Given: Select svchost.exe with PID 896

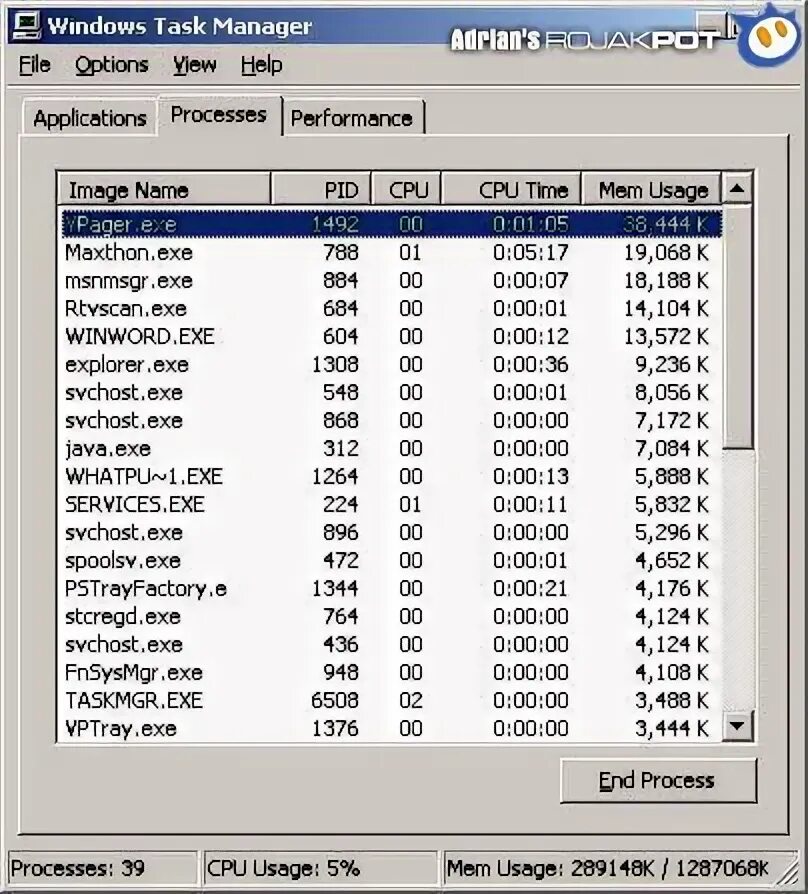Looking at the screenshot, I should (x=390, y=532).
